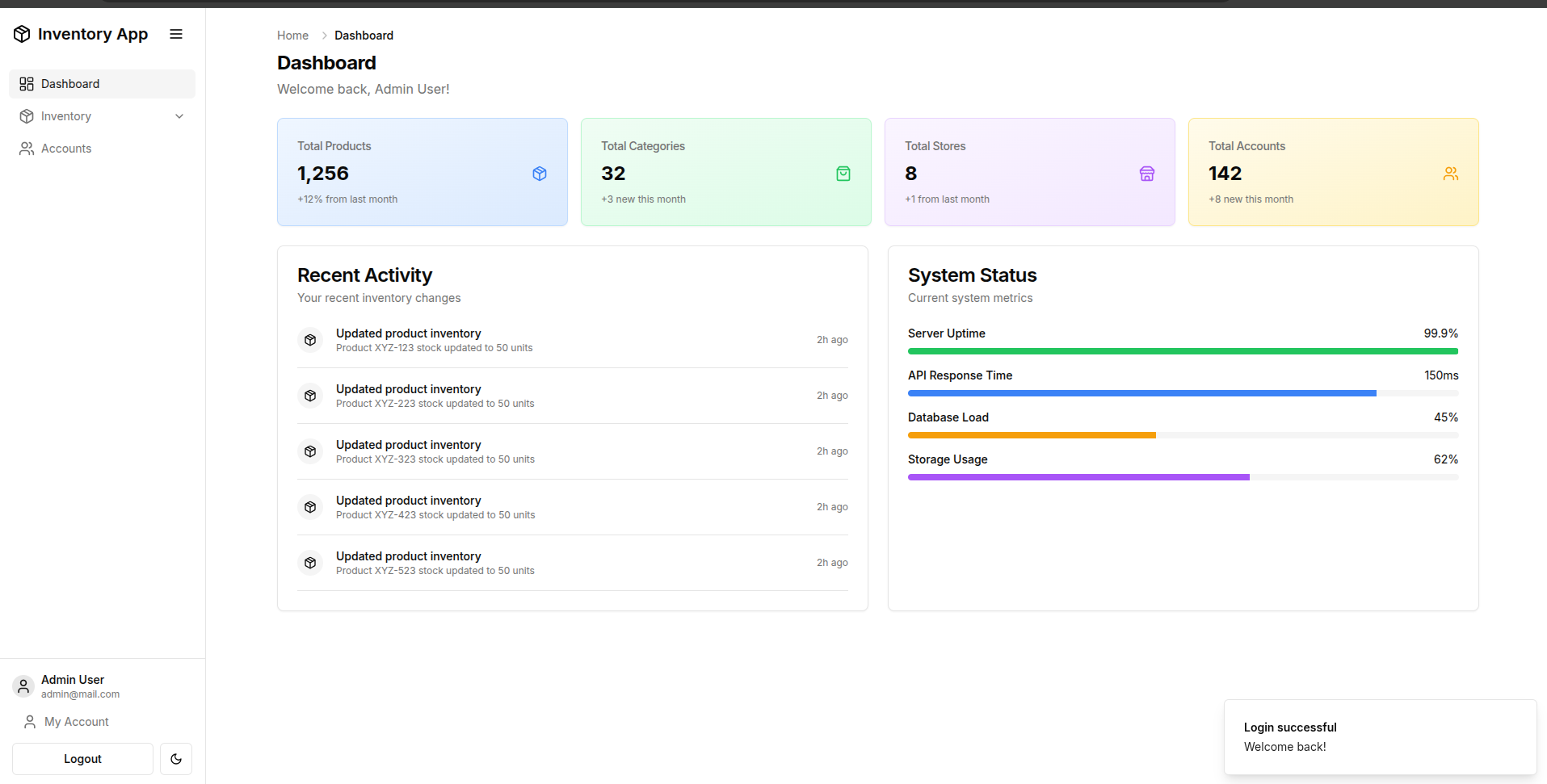This screenshot has height=784, width=1547.
Task: Click the orange users icon on Total Accounts card
Action: point(1451,174)
